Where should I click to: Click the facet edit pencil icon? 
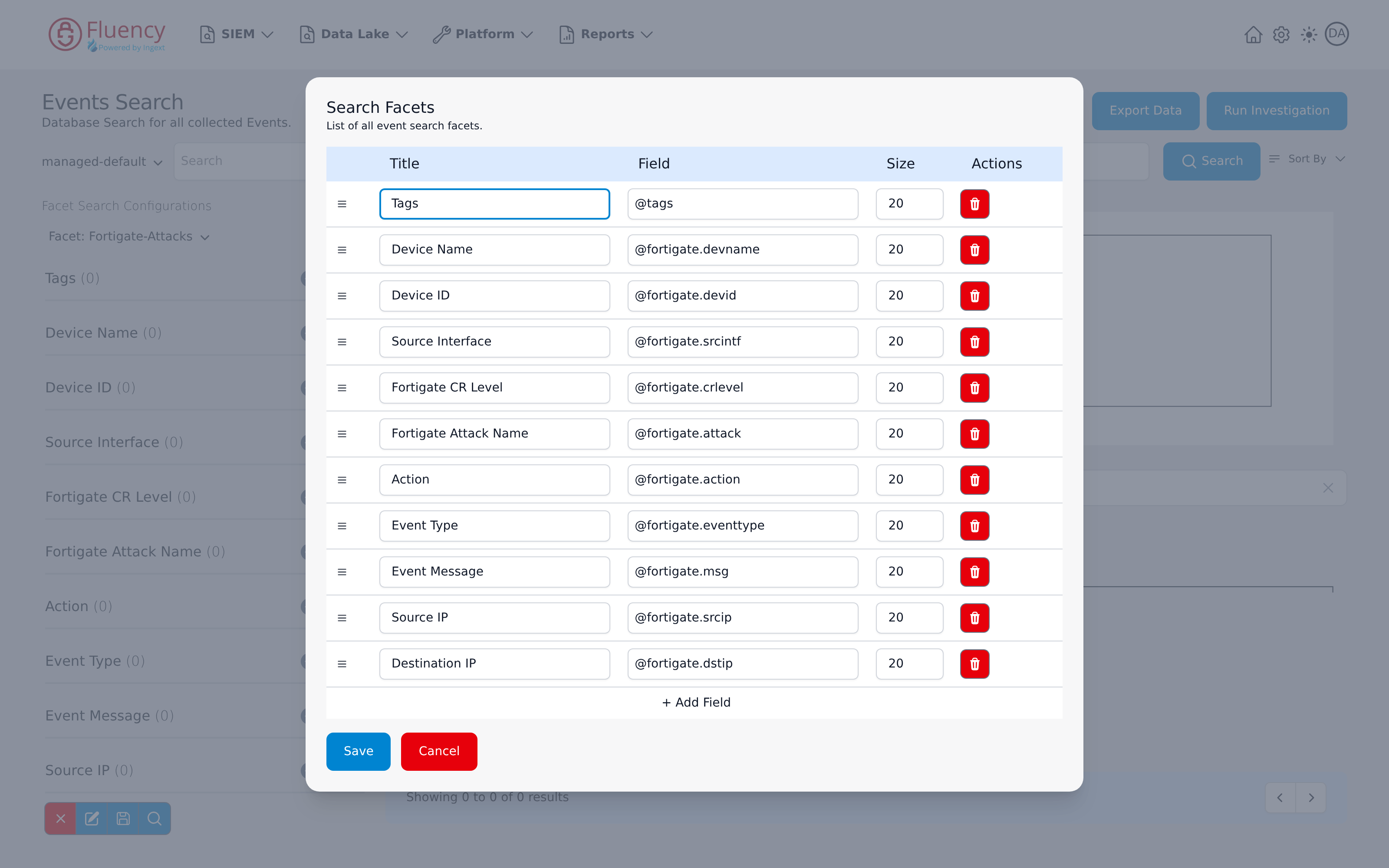click(x=92, y=818)
